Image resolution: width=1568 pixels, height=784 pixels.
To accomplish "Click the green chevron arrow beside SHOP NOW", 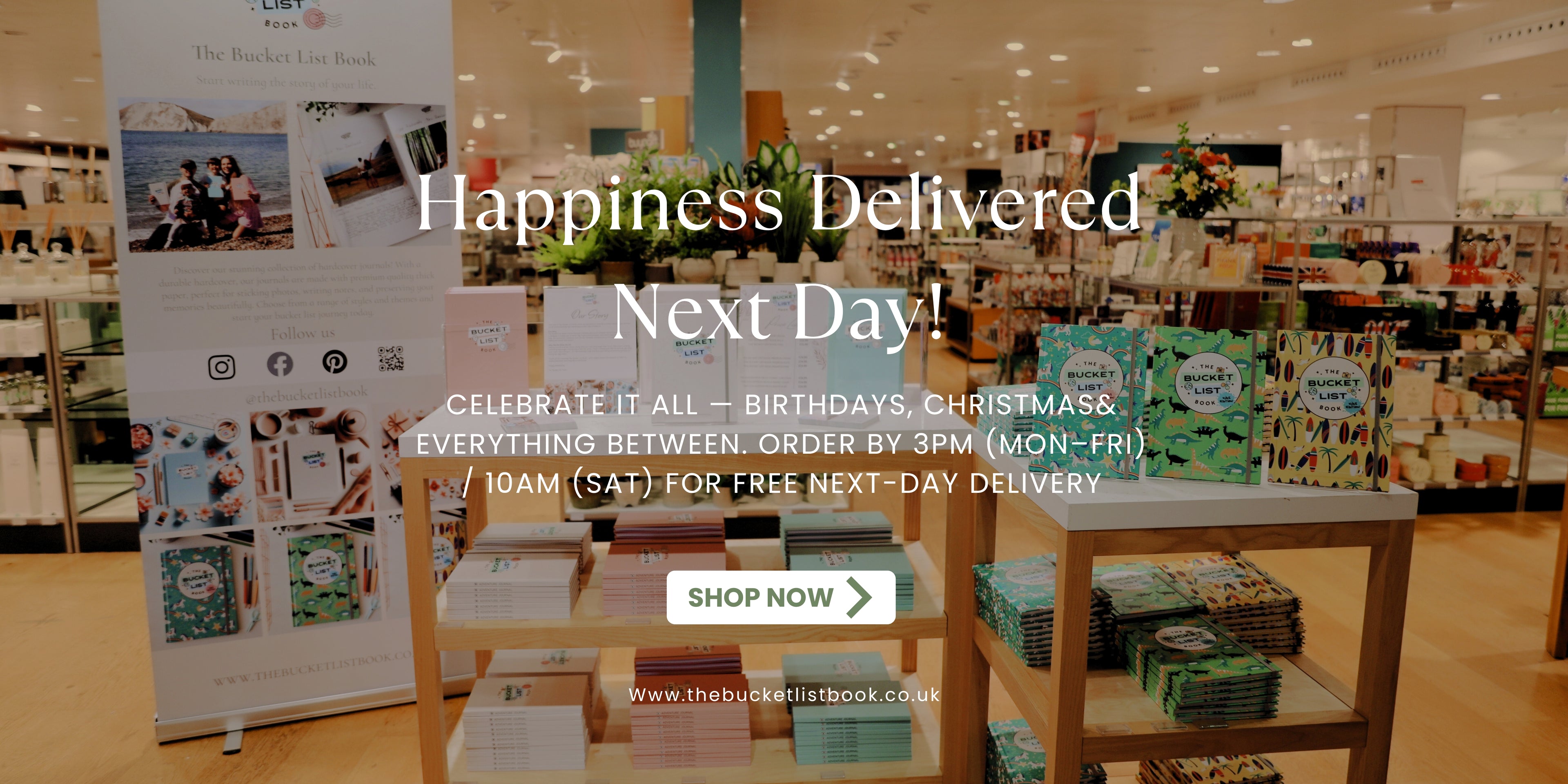I will pyautogui.click(x=859, y=597).
